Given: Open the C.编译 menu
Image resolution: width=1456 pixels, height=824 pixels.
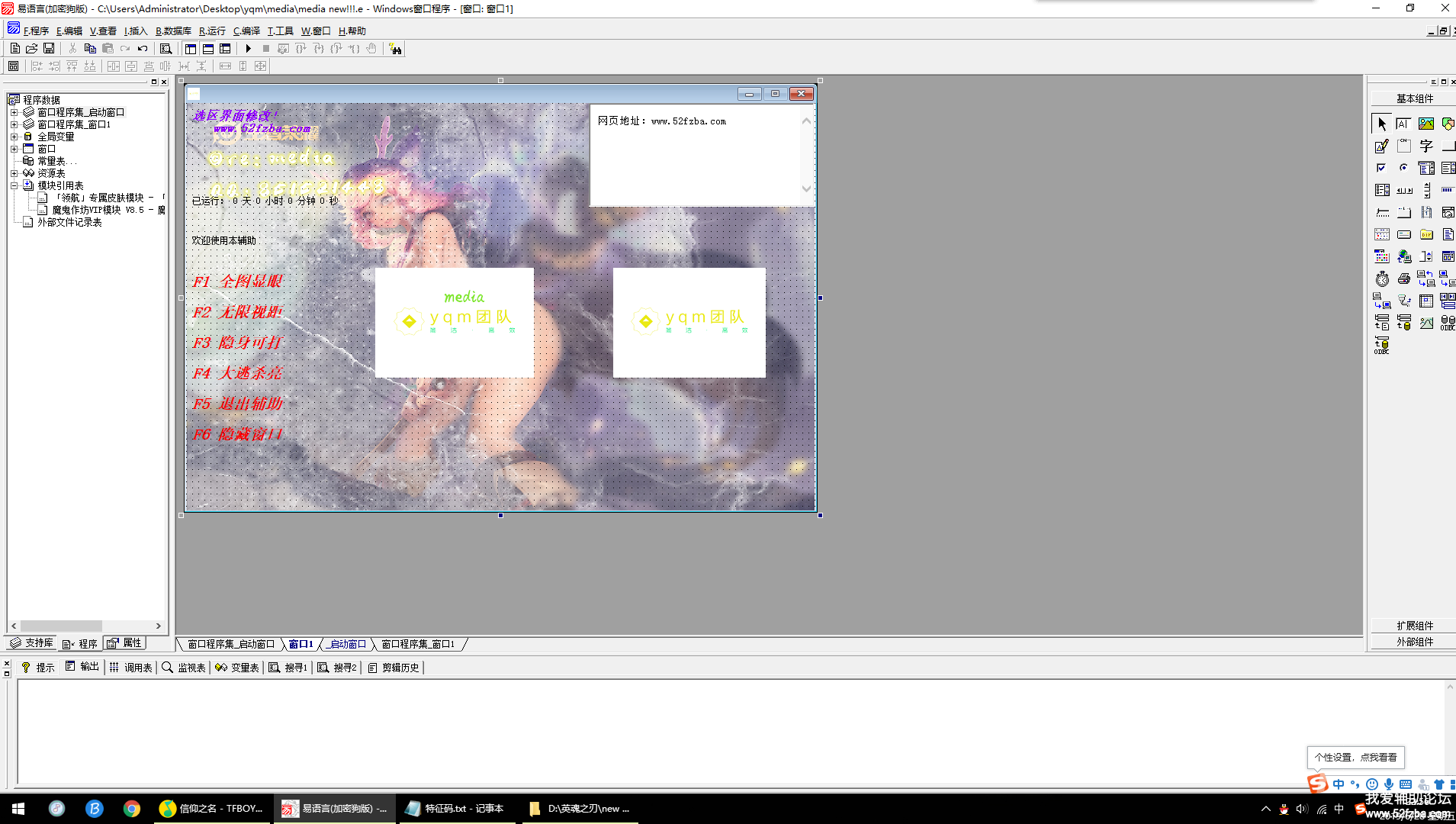Looking at the screenshot, I should tap(247, 31).
